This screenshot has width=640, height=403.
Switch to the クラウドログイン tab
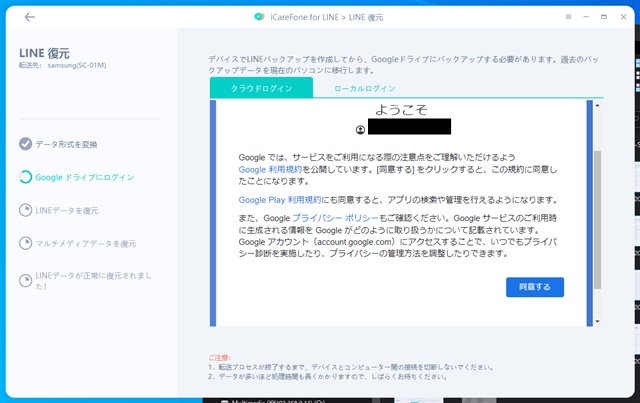click(261, 88)
